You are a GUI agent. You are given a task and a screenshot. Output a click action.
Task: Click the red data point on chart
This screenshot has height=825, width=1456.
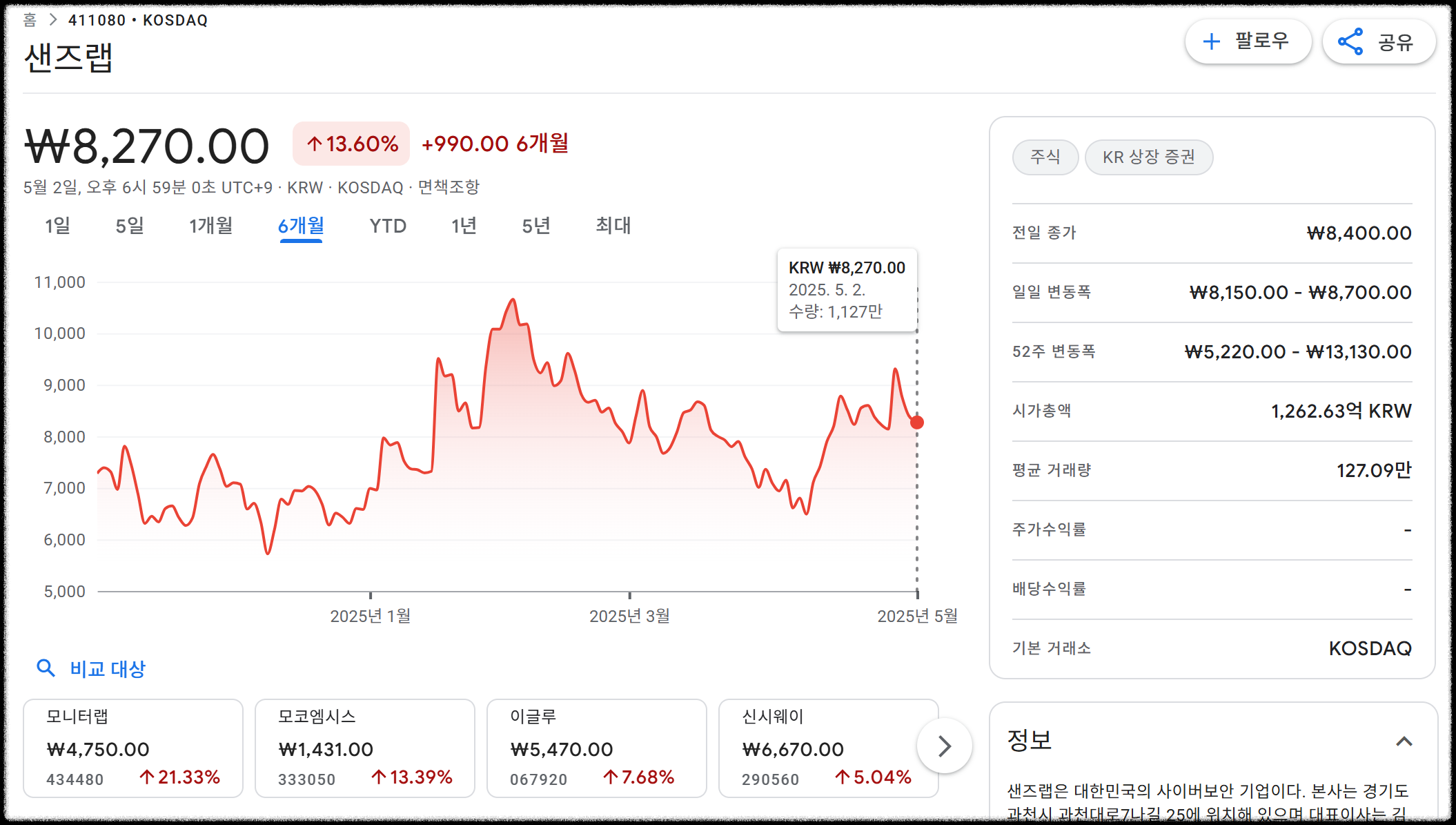pyautogui.click(x=917, y=422)
